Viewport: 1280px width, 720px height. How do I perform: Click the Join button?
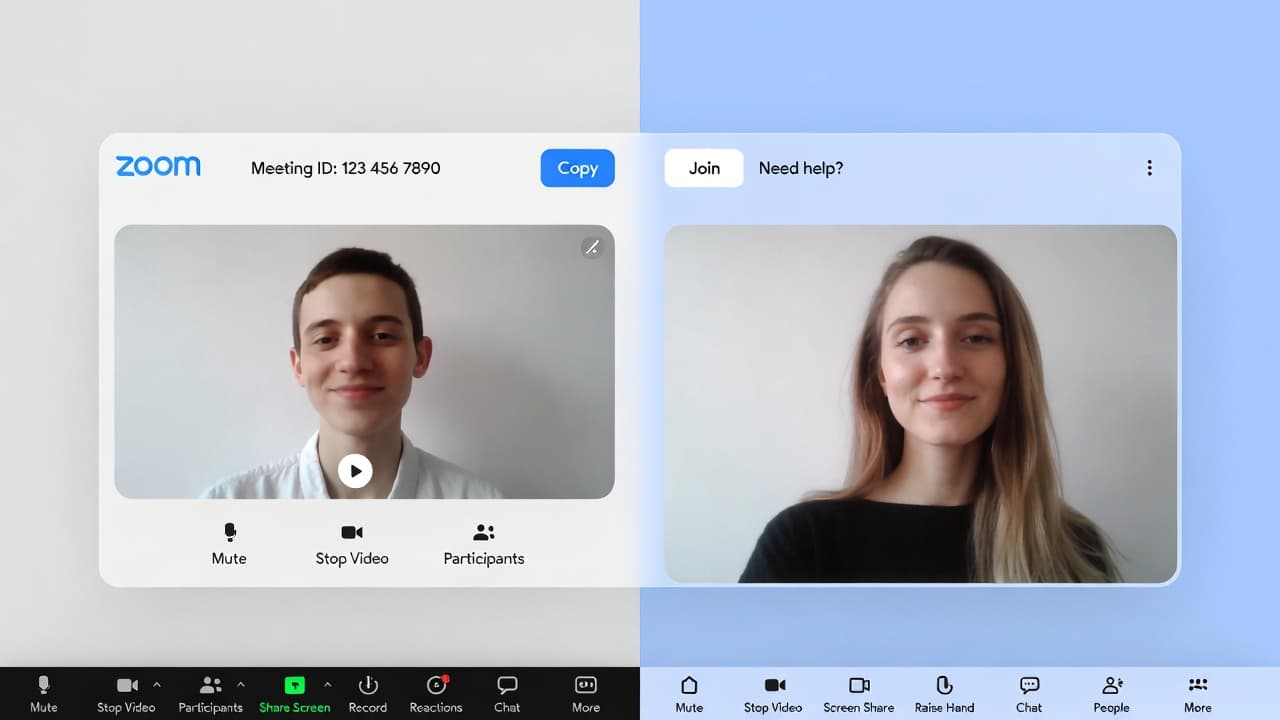tap(704, 168)
